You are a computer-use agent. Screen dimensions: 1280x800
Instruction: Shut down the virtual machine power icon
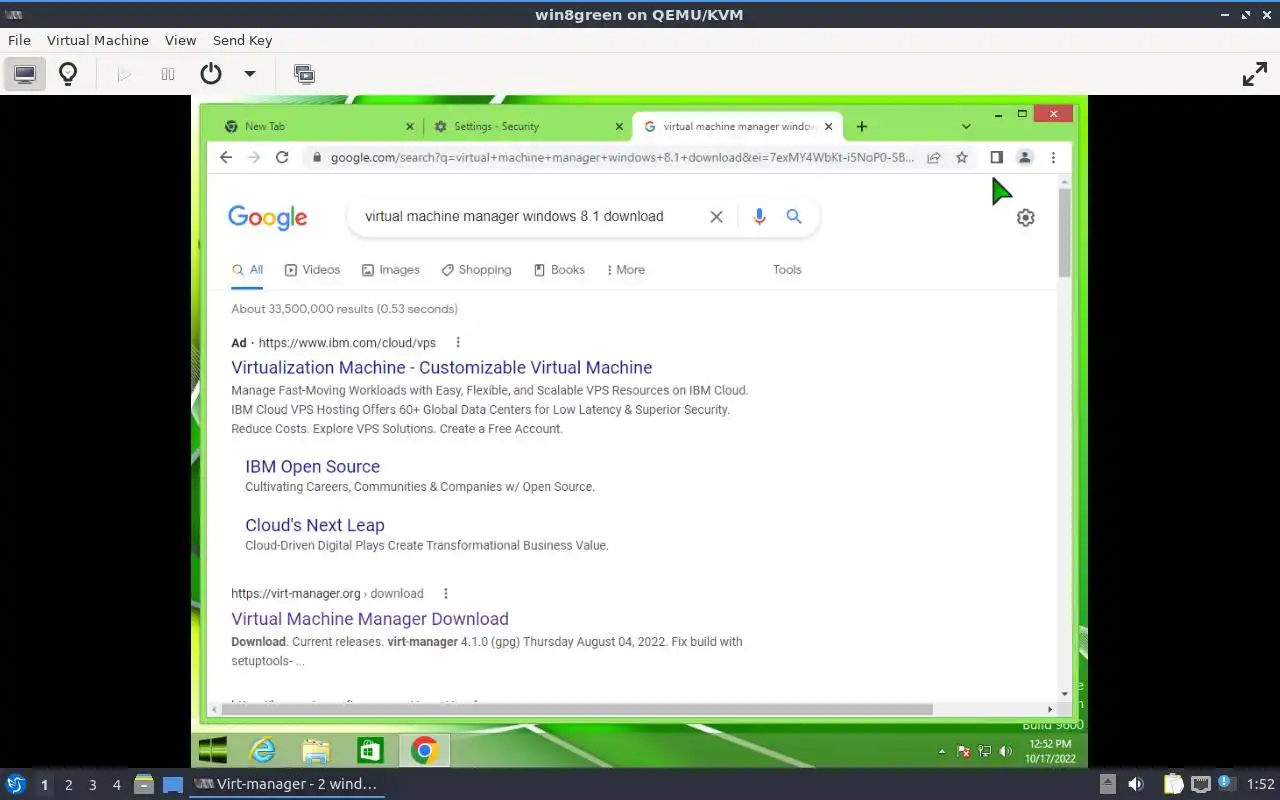pyautogui.click(x=211, y=74)
